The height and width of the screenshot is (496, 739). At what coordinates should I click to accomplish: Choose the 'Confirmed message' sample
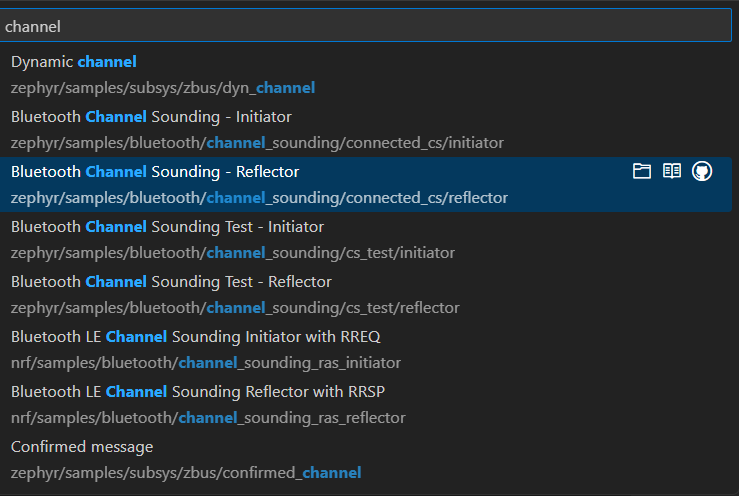[82, 447]
